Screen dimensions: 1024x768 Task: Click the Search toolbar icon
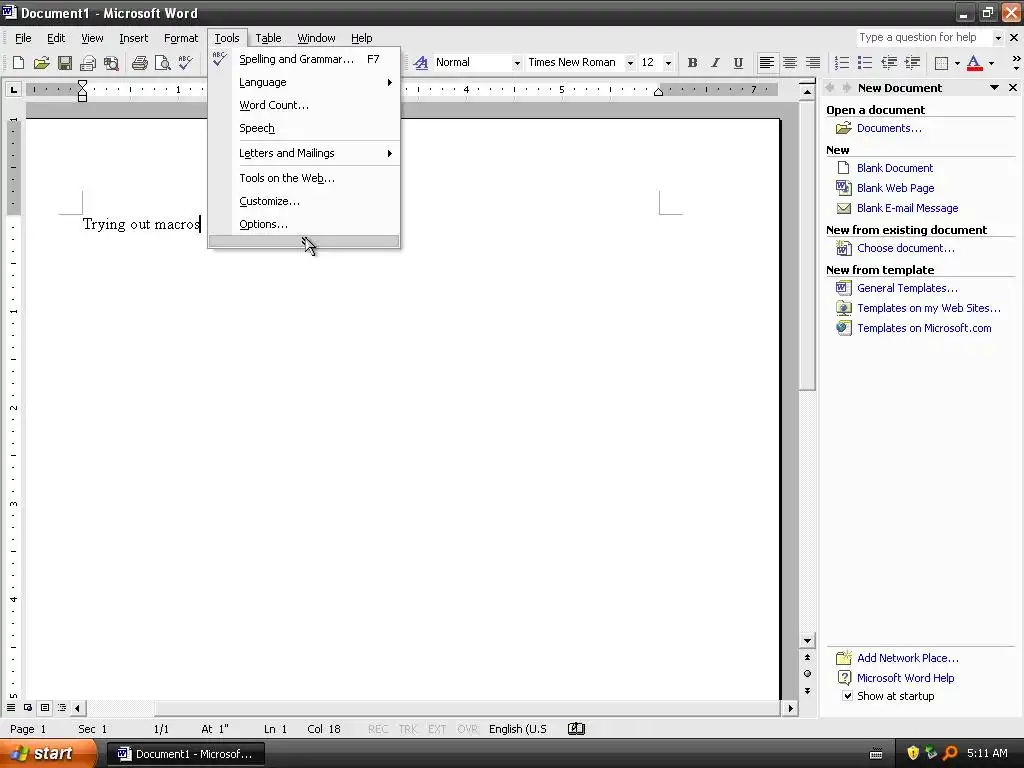[x=112, y=63]
